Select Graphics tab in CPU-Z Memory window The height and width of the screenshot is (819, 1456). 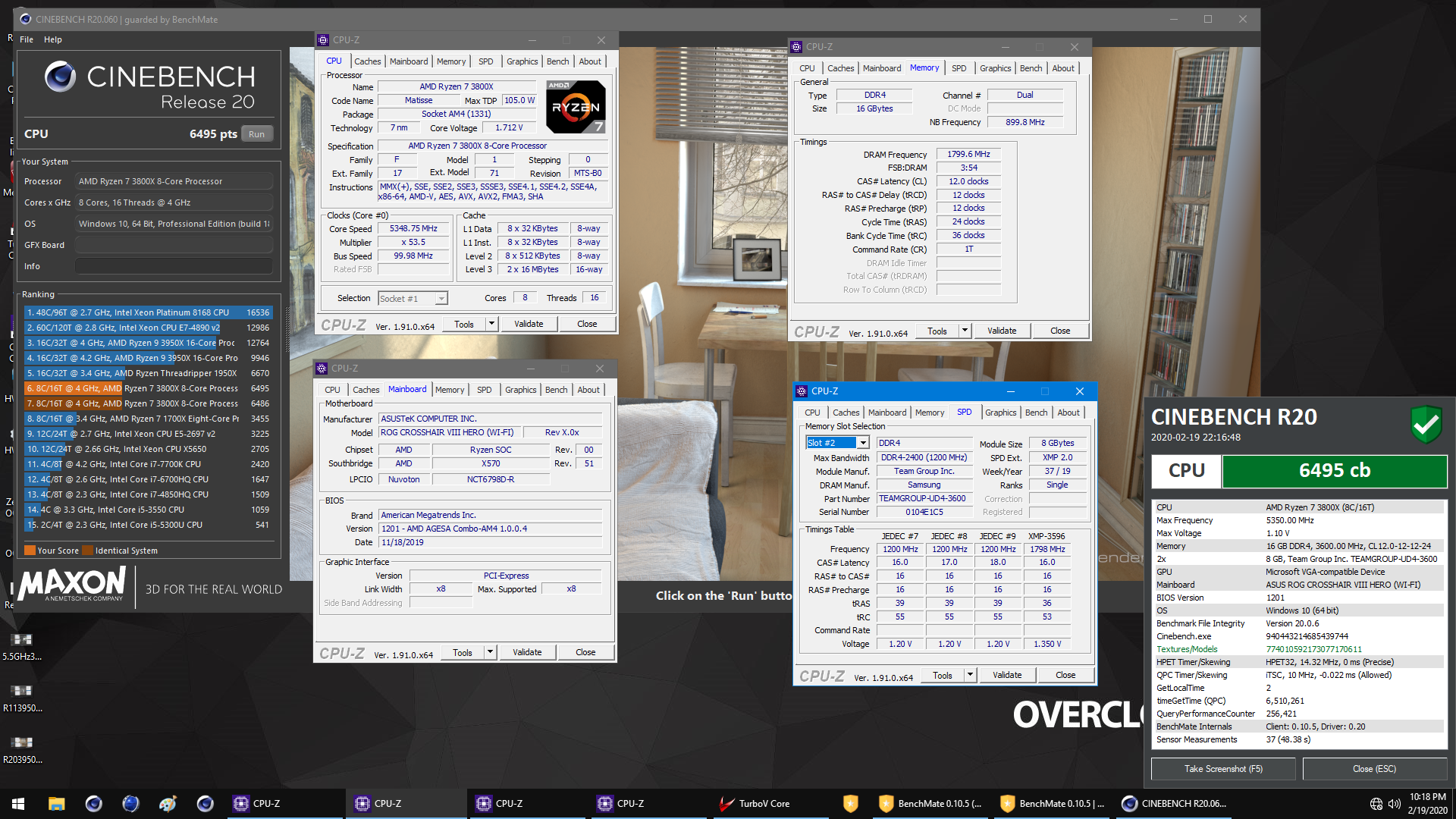coord(995,68)
